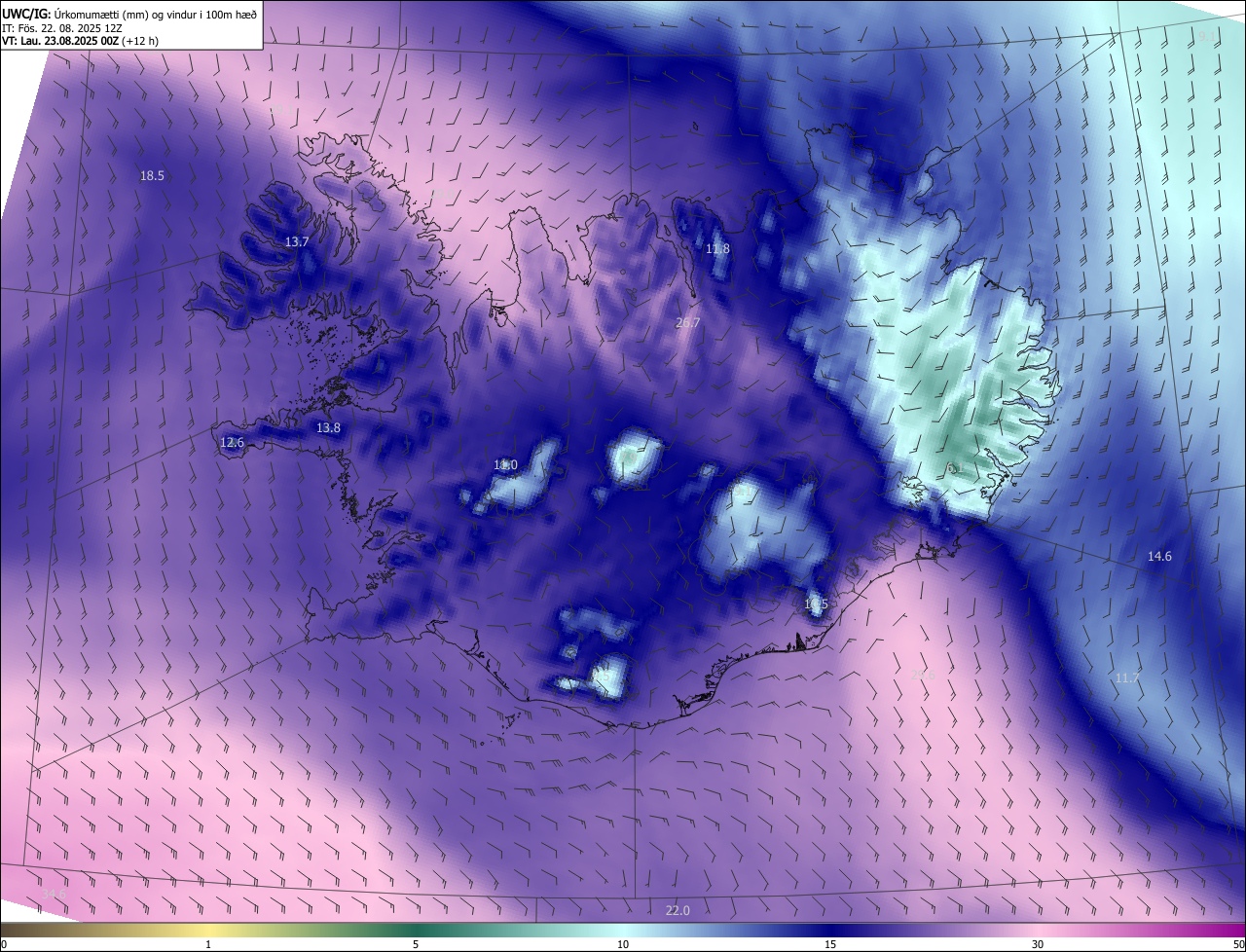Click the color scale at tick 0
Screen dimensions: 1246x952
4,944
